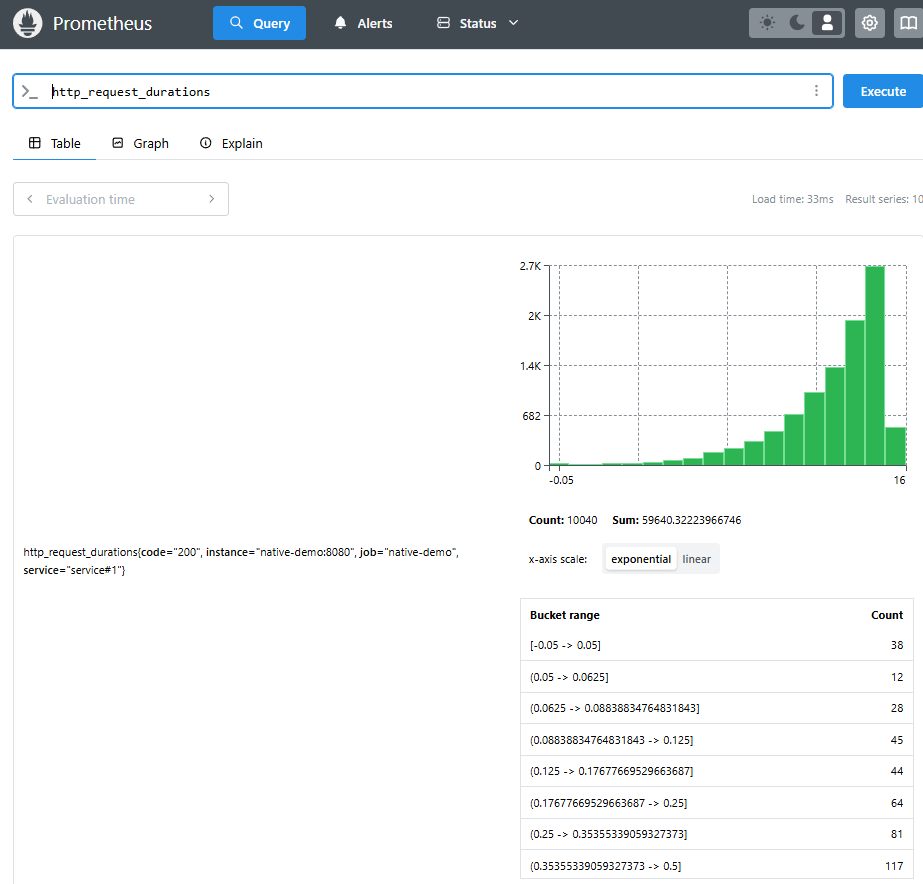Click the Count: 10040 text
Image resolution: width=923 pixels, height=884 pixels.
(563, 520)
